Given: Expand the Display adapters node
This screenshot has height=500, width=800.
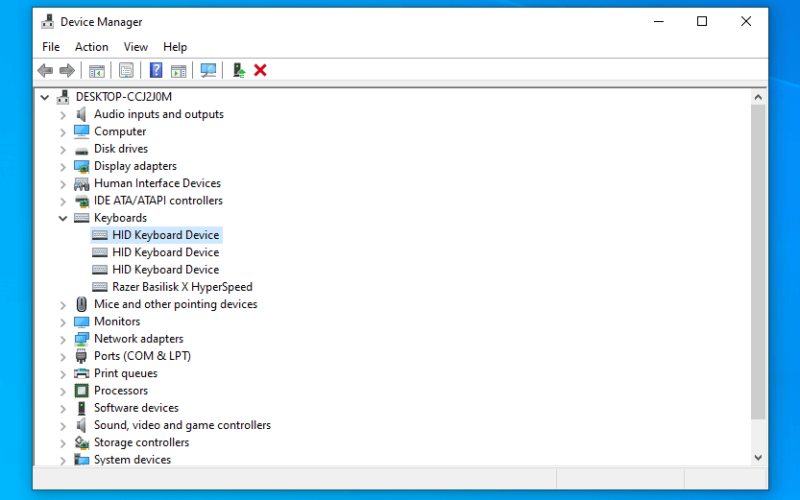Looking at the screenshot, I should coord(63,167).
